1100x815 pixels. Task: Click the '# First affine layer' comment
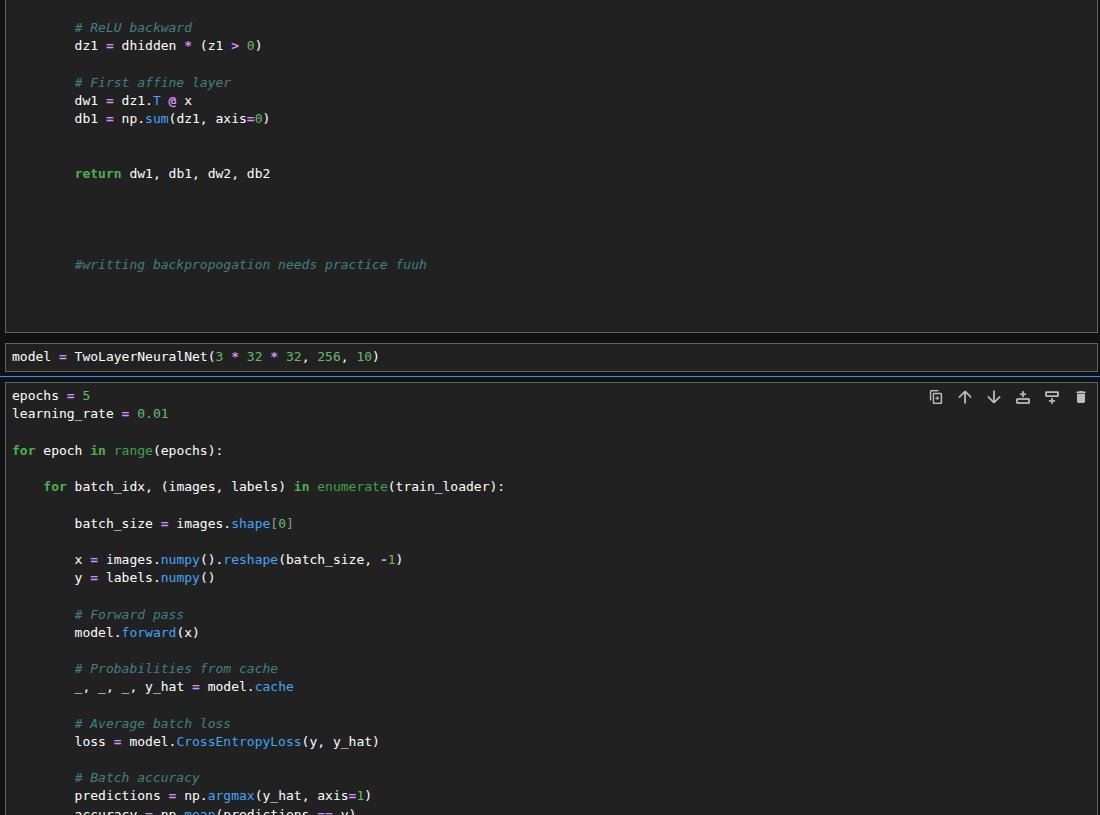coord(152,82)
